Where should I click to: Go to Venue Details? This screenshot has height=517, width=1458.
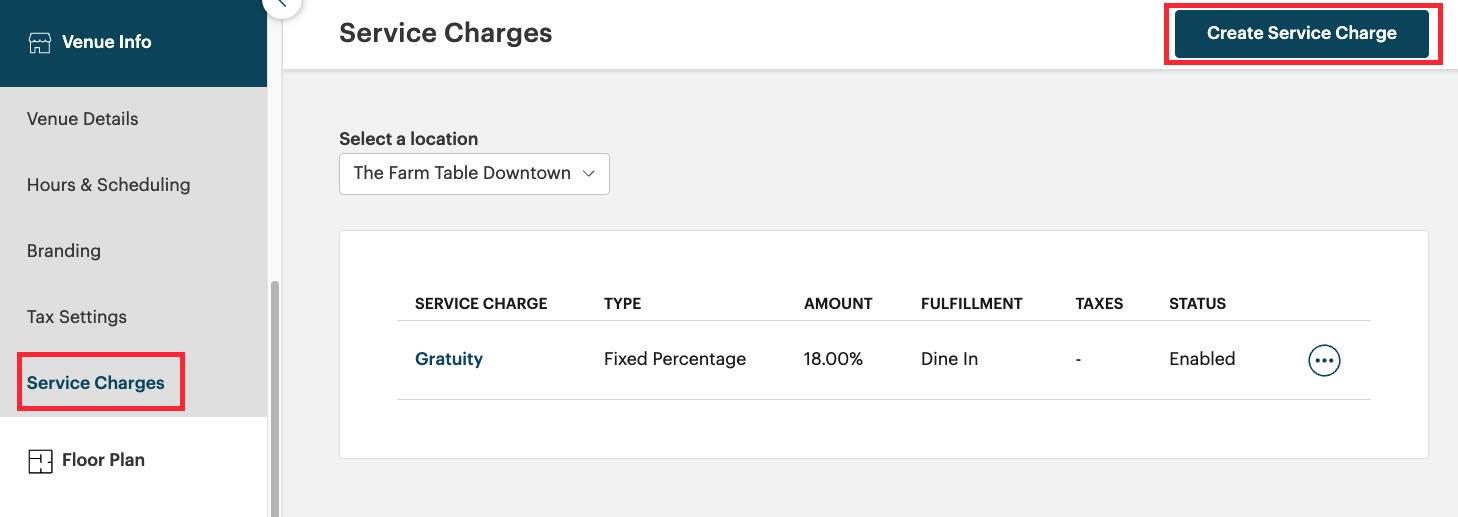point(83,119)
